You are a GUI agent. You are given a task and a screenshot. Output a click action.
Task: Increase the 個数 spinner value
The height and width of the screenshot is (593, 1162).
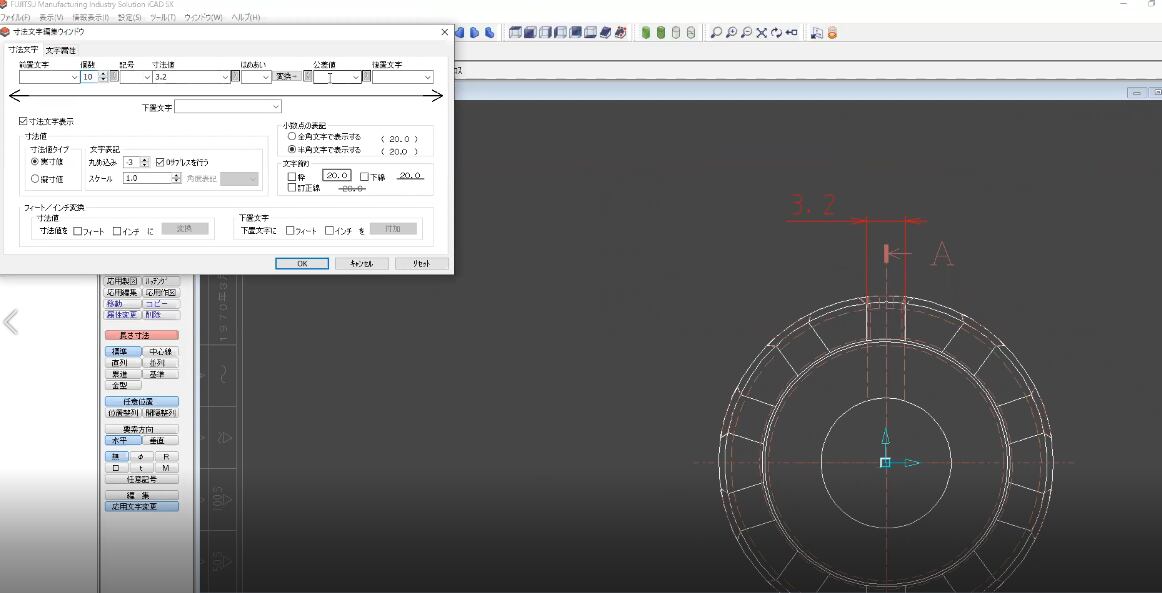point(103,74)
